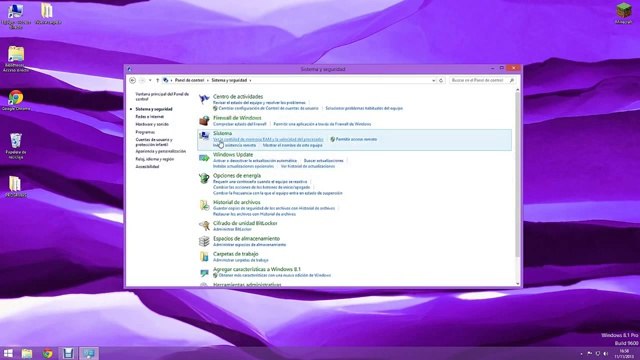
Task: Expand the chevron after Panel de control breadcrumb
Action: (x=207, y=80)
